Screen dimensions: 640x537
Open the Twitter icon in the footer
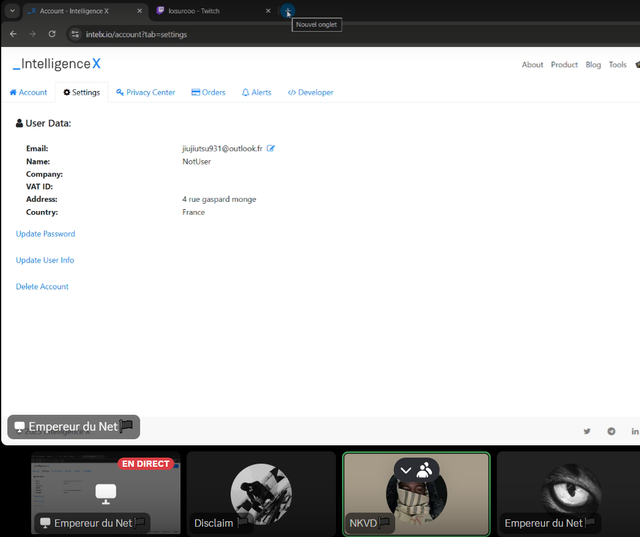pos(587,431)
